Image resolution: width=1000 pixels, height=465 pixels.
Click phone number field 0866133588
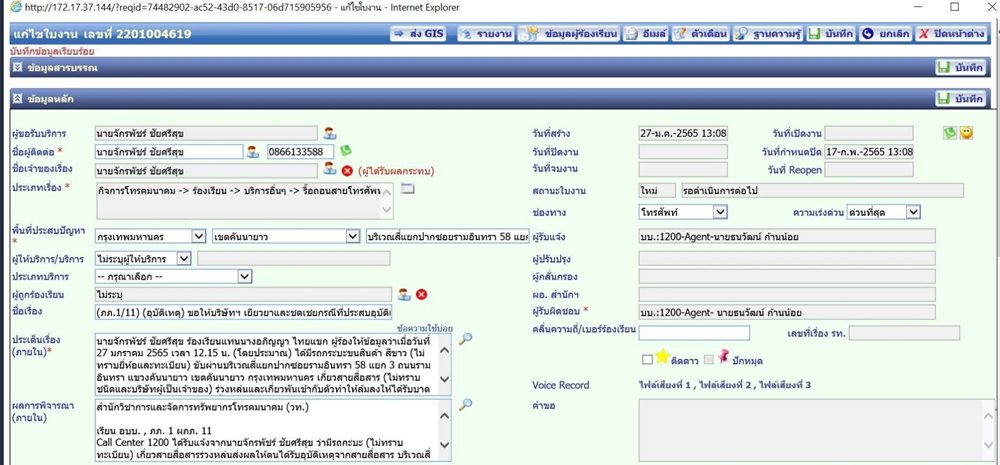point(300,152)
